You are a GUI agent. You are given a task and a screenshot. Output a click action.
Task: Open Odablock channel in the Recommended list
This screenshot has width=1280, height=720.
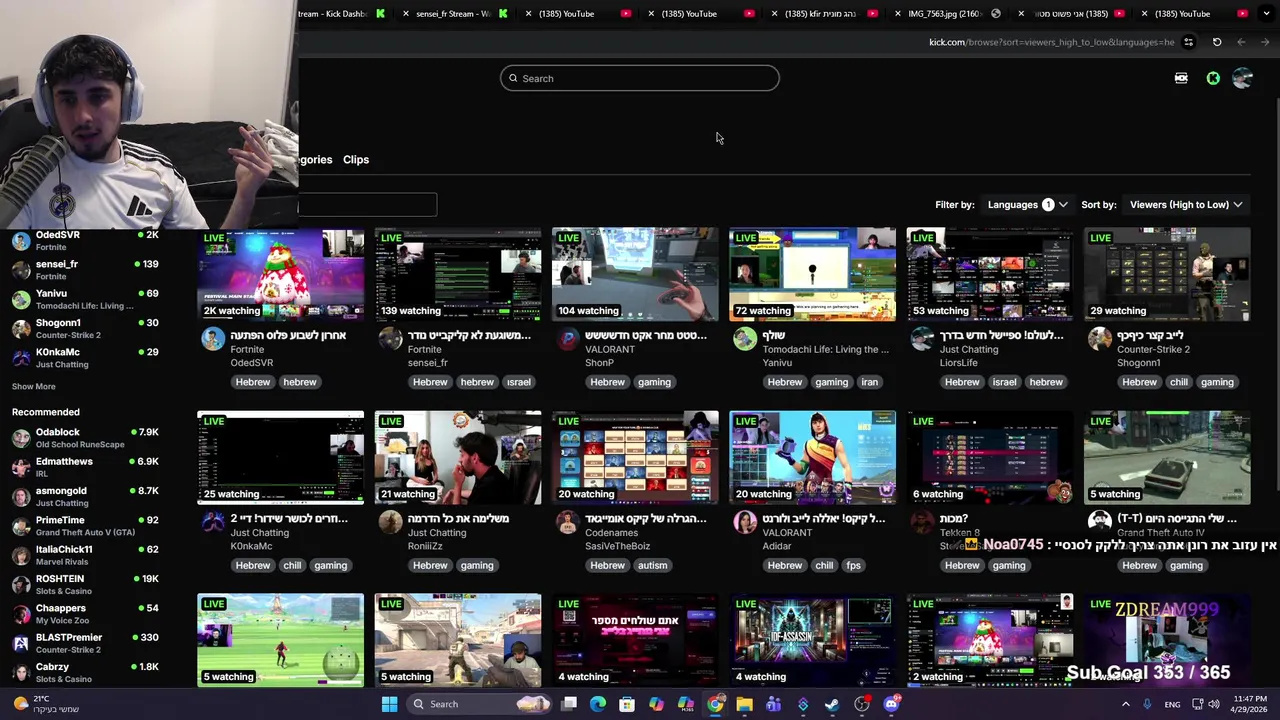tap(85, 437)
